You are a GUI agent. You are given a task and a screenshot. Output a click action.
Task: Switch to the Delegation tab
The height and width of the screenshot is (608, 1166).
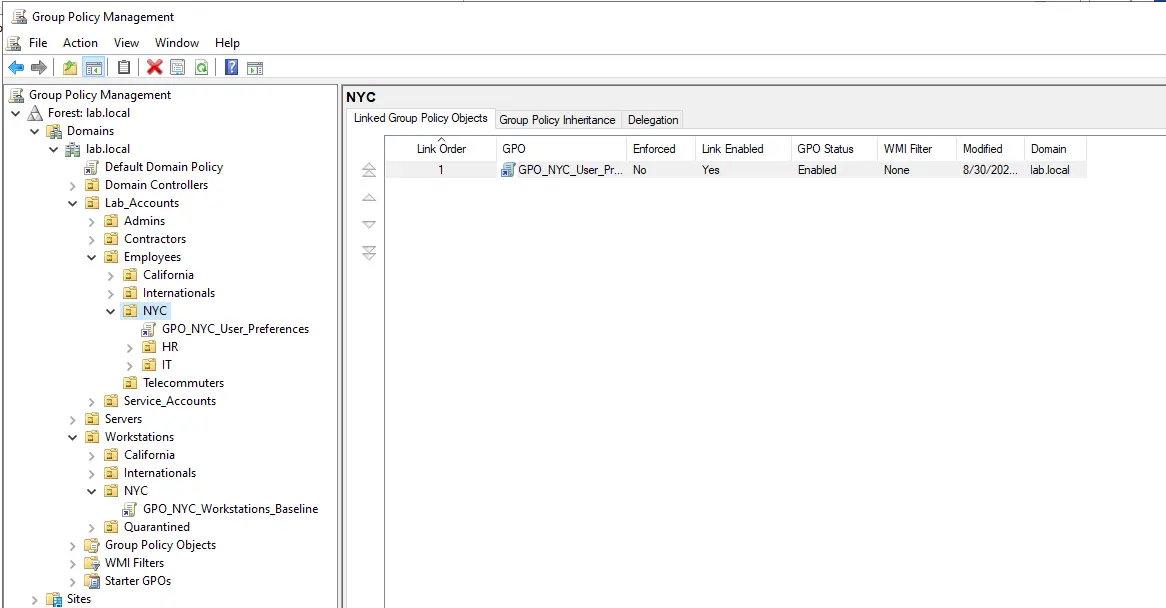[653, 120]
